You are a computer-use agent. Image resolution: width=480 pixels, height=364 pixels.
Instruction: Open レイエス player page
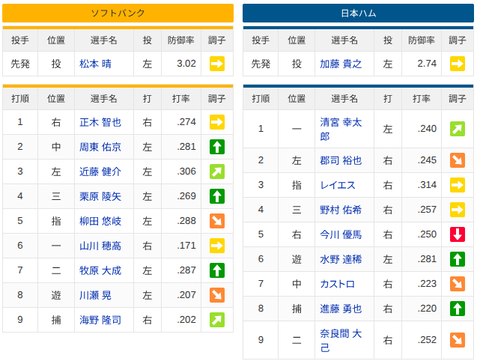(x=338, y=185)
